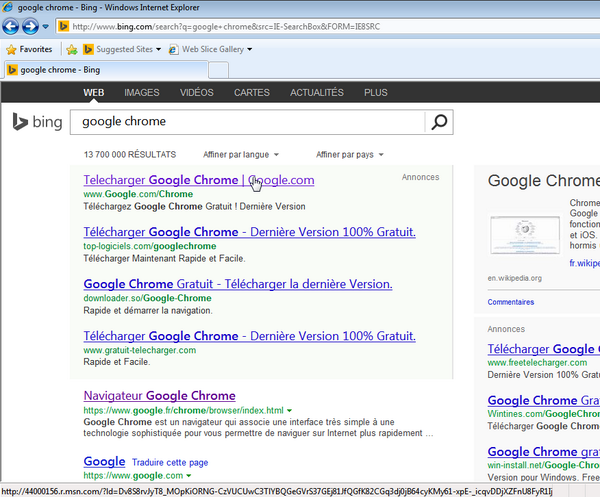Switch to ACTUALITÉS search category
This screenshot has height=497, width=600.
316,93
